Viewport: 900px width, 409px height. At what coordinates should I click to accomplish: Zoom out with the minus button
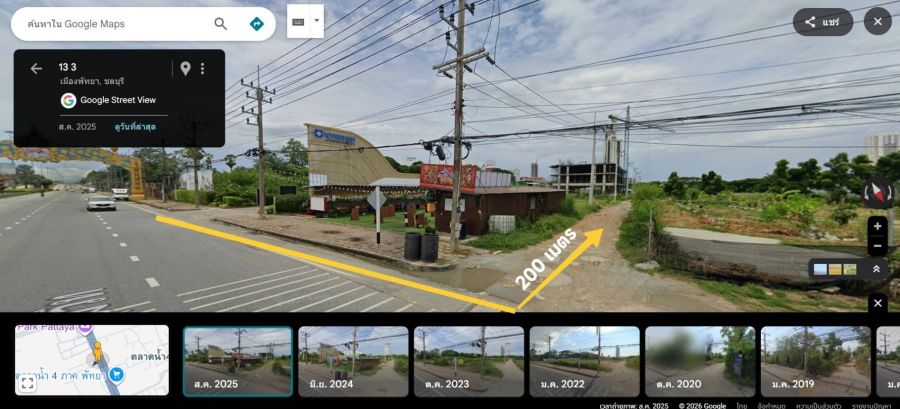(x=877, y=246)
